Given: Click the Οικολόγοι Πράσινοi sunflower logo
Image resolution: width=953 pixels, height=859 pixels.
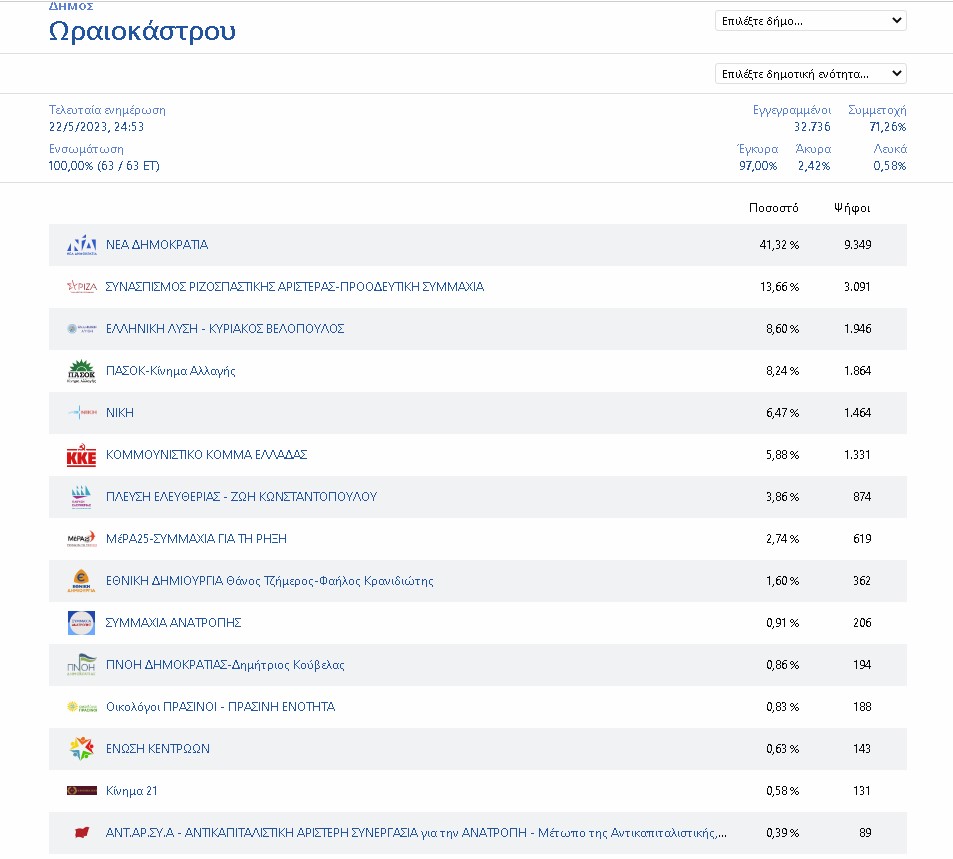Looking at the screenshot, I should 81,707.
